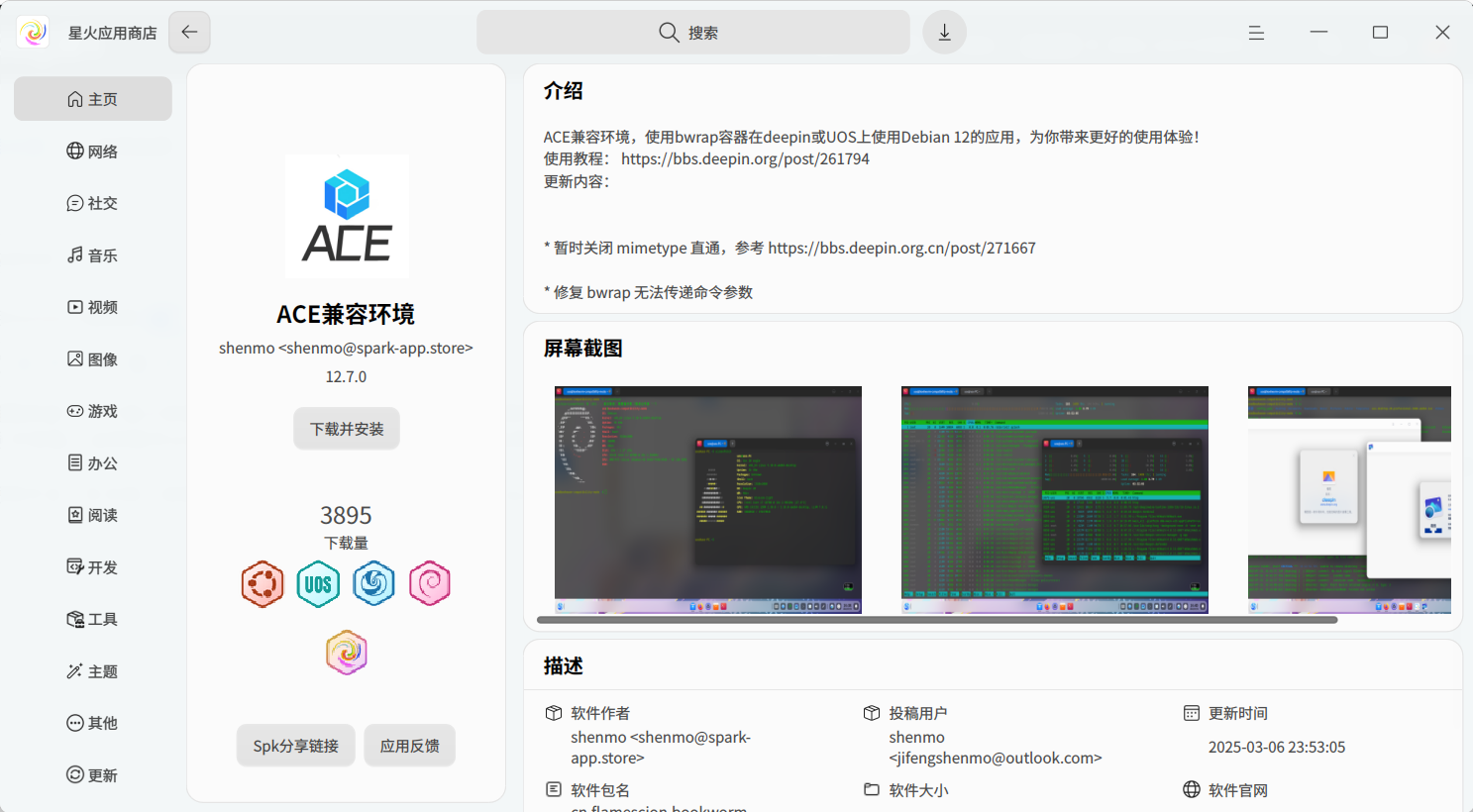Select the 网络 category

click(93, 152)
